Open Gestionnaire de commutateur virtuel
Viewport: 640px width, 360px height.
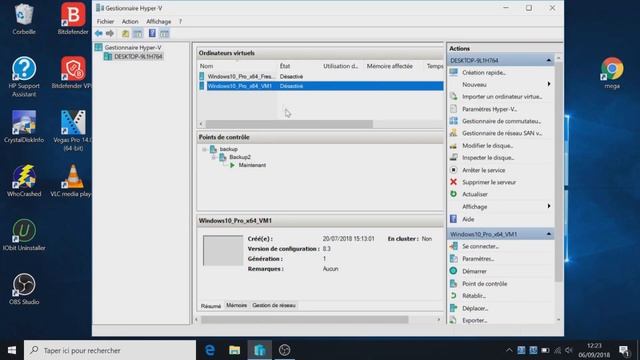point(501,121)
